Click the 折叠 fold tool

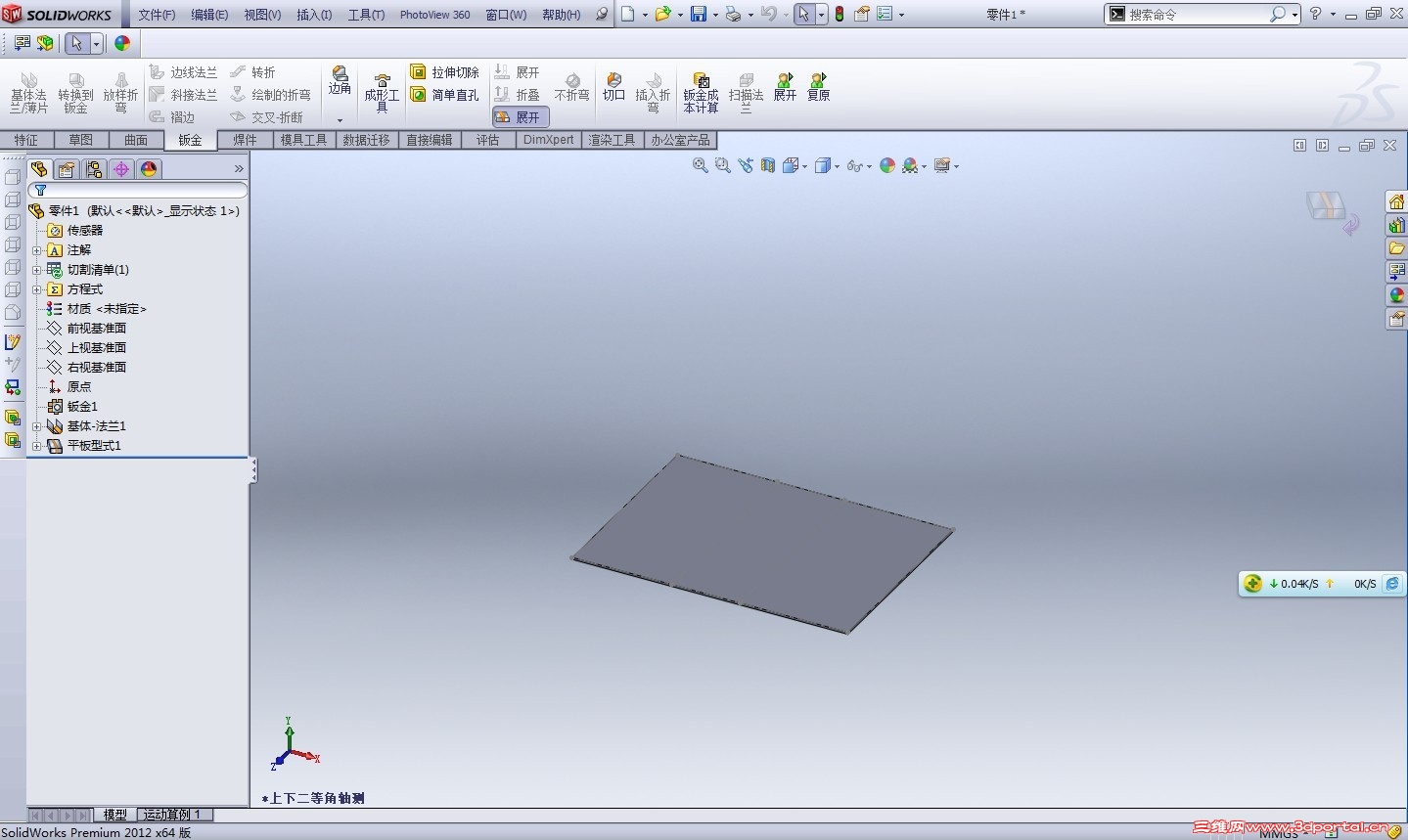coord(517,95)
